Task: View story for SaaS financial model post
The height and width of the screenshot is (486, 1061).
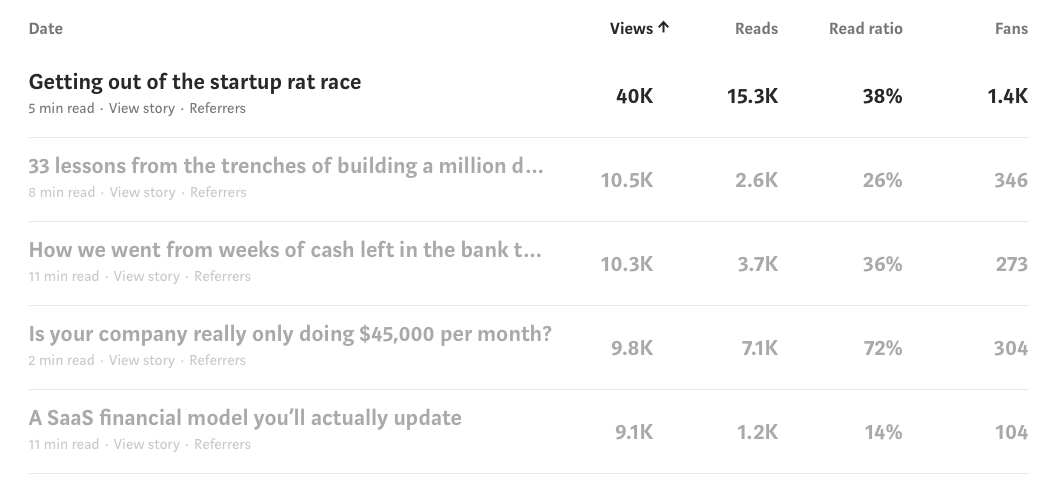Action: pyautogui.click(x=147, y=444)
